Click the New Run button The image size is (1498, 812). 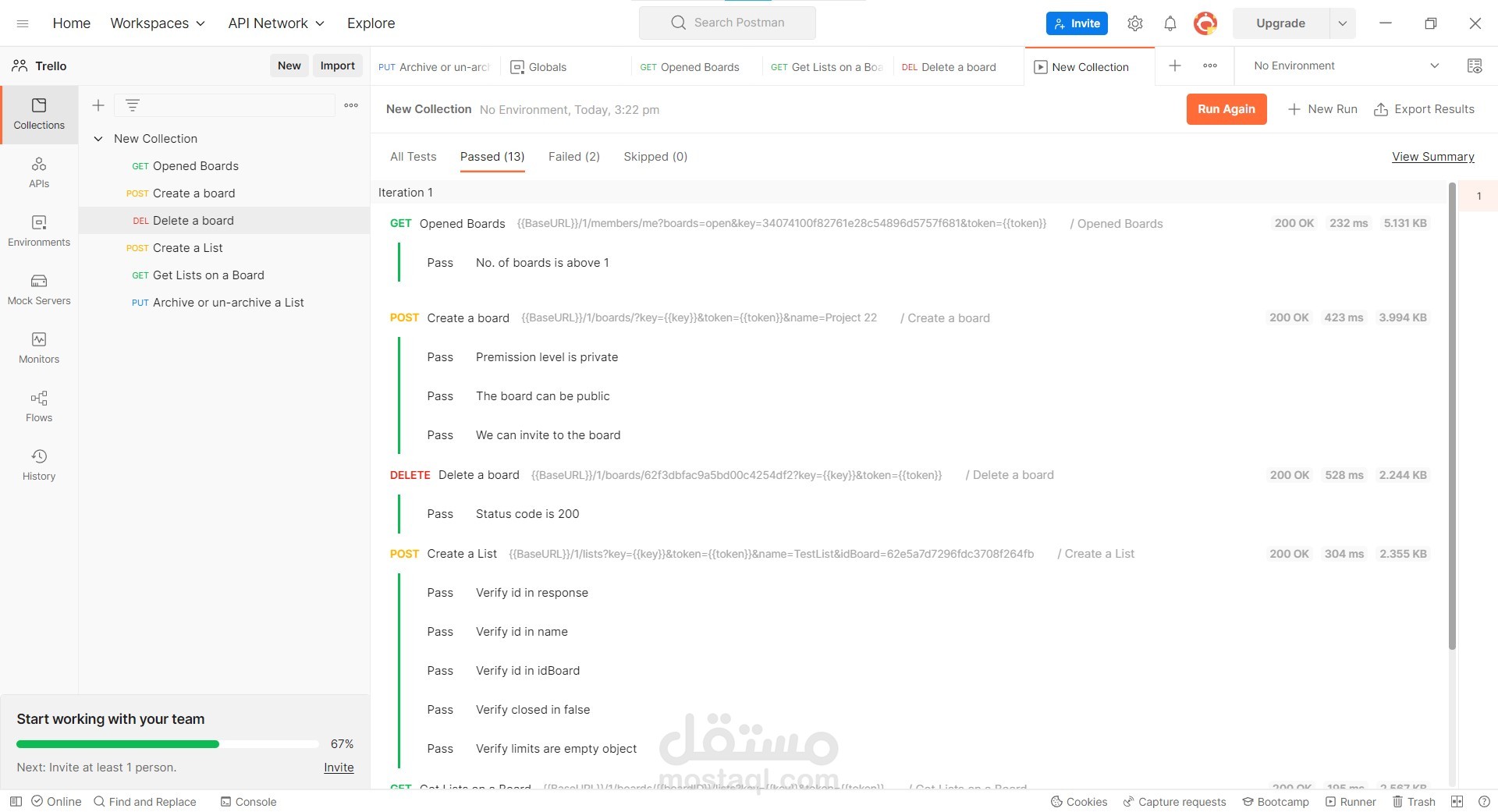coord(1322,109)
